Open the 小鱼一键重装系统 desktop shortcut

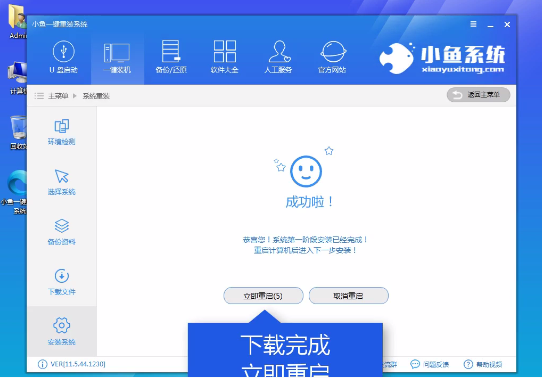pyautogui.click(x=15, y=192)
